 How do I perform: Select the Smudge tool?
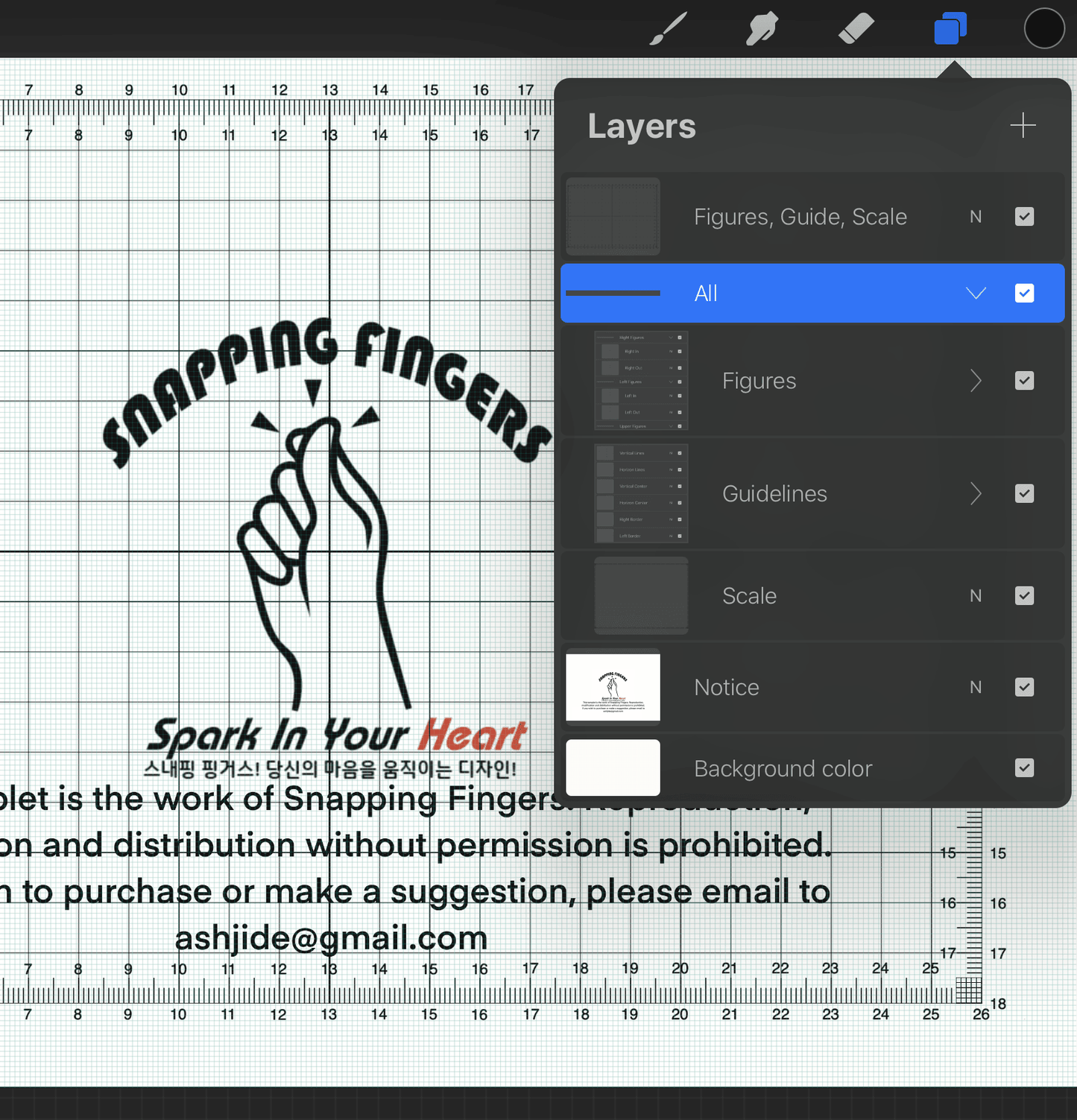tap(762, 29)
